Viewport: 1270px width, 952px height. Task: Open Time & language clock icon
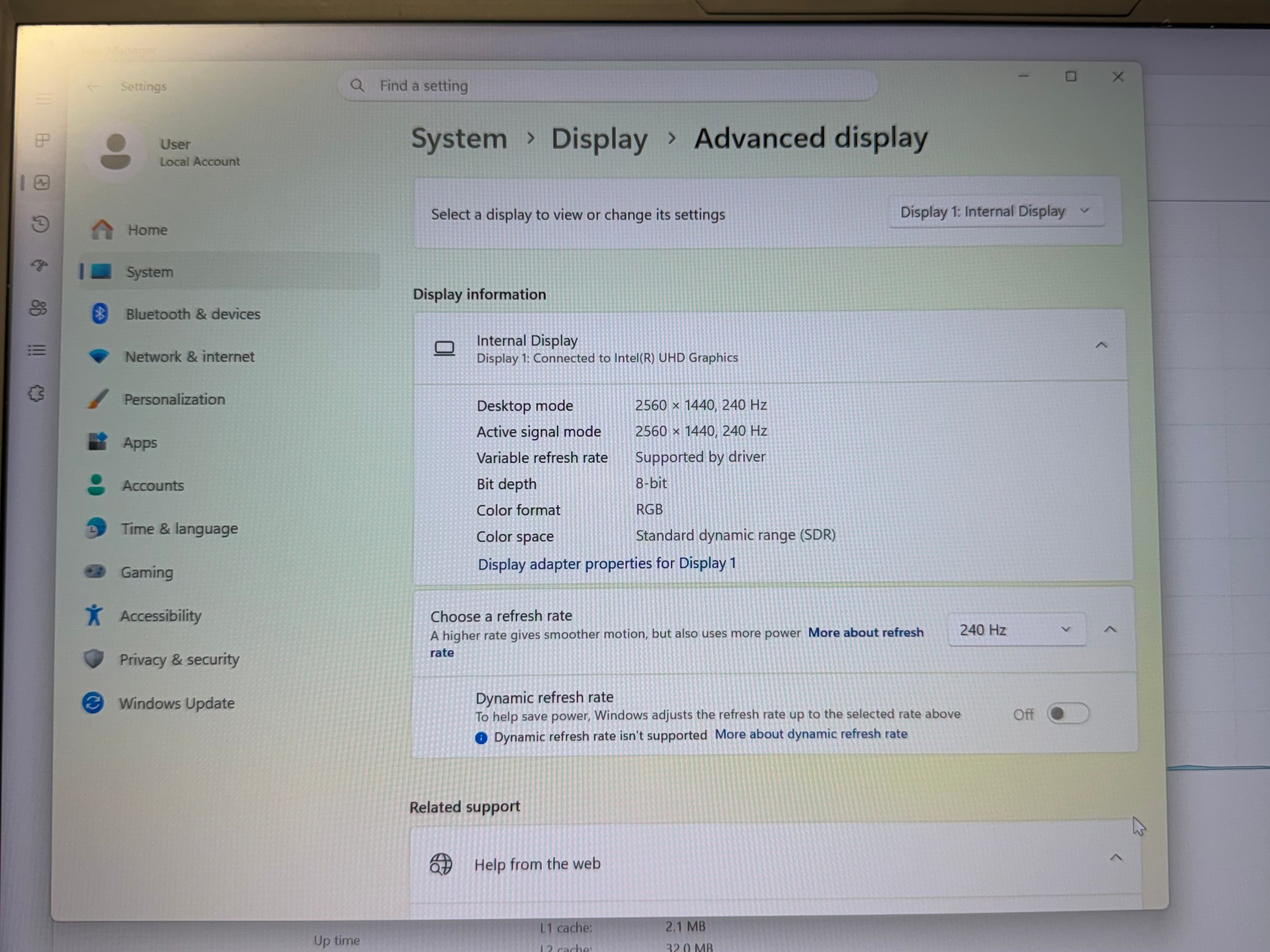tap(95, 528)
